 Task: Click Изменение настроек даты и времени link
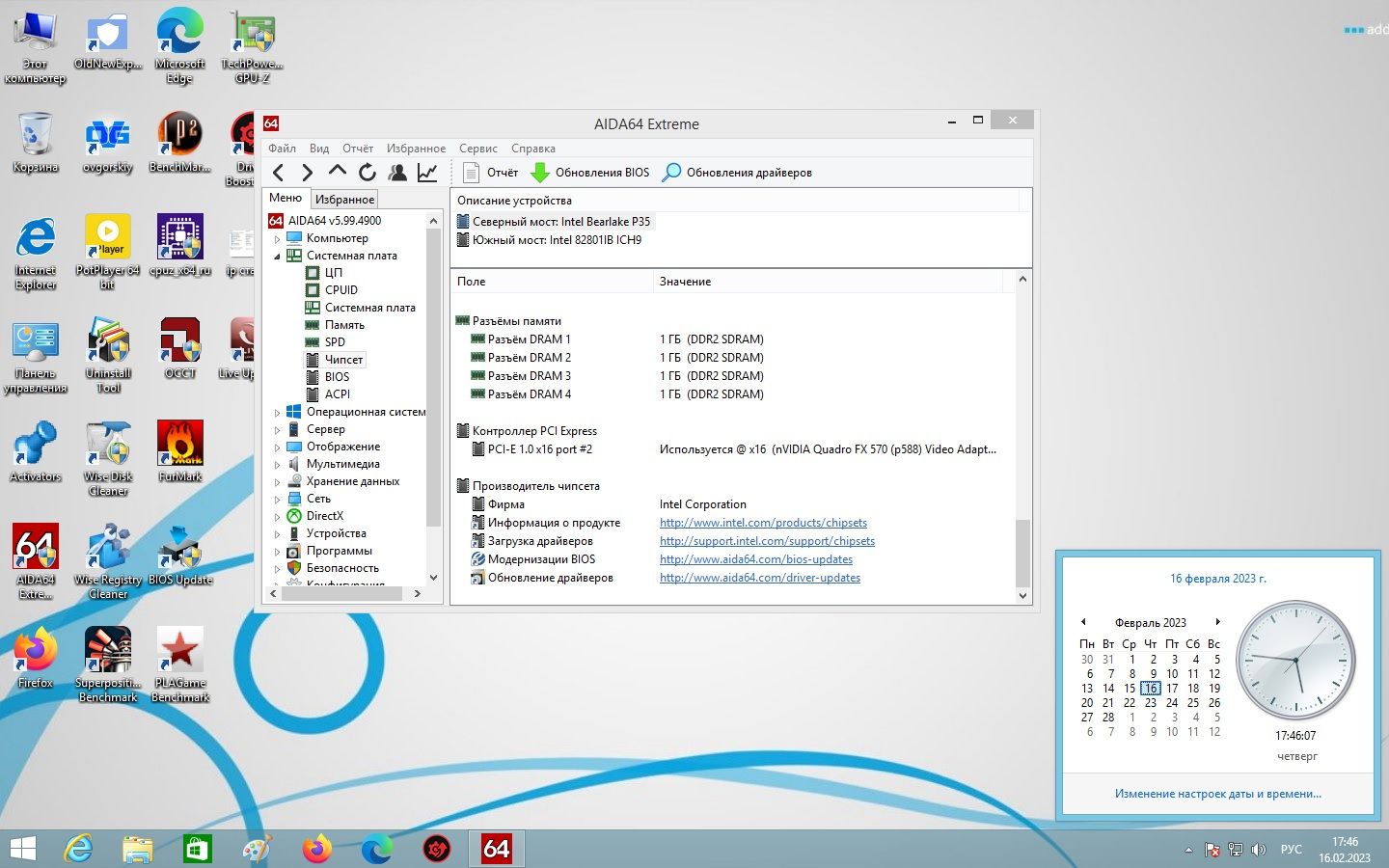pos(1217,794)
